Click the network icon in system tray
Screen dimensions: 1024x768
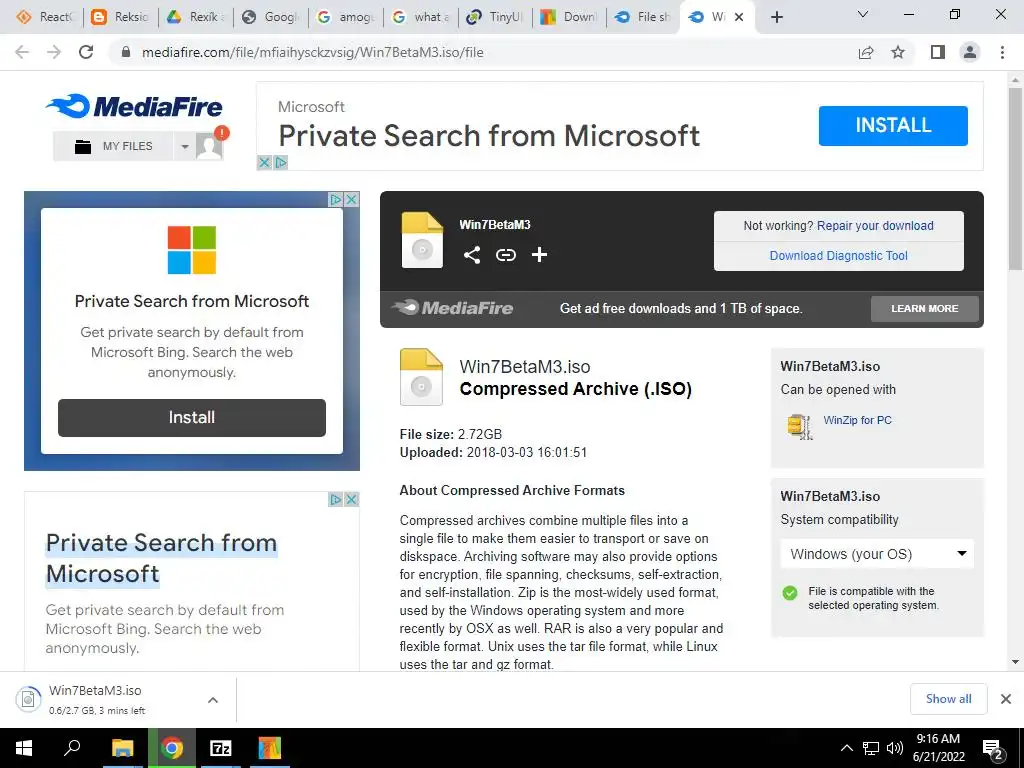871,748
